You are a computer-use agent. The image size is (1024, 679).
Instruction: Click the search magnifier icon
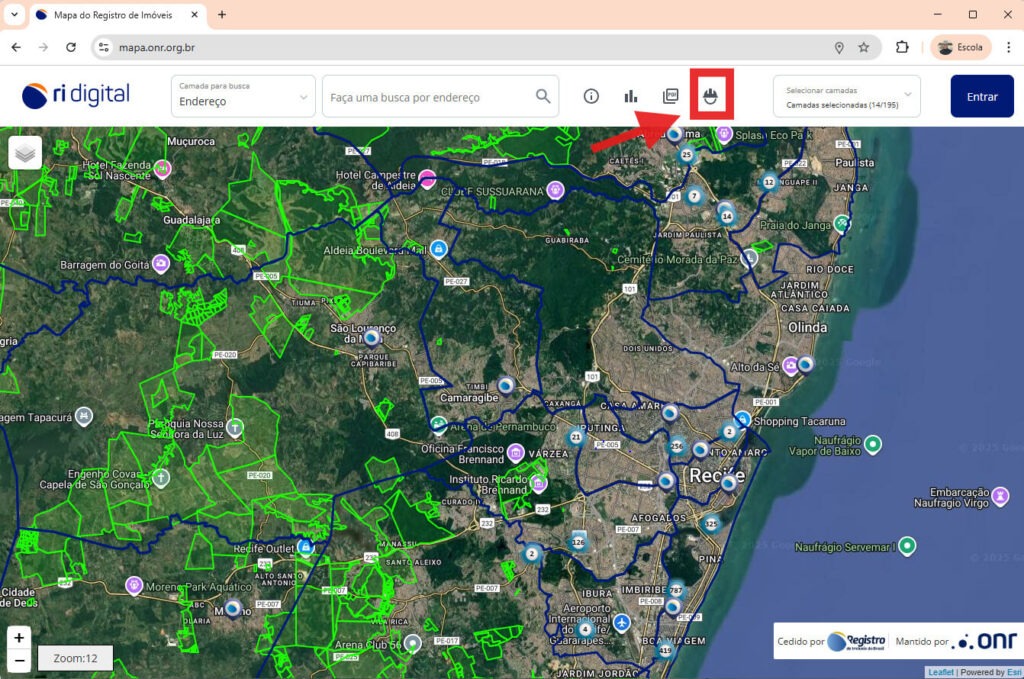[x=543, y=97]
